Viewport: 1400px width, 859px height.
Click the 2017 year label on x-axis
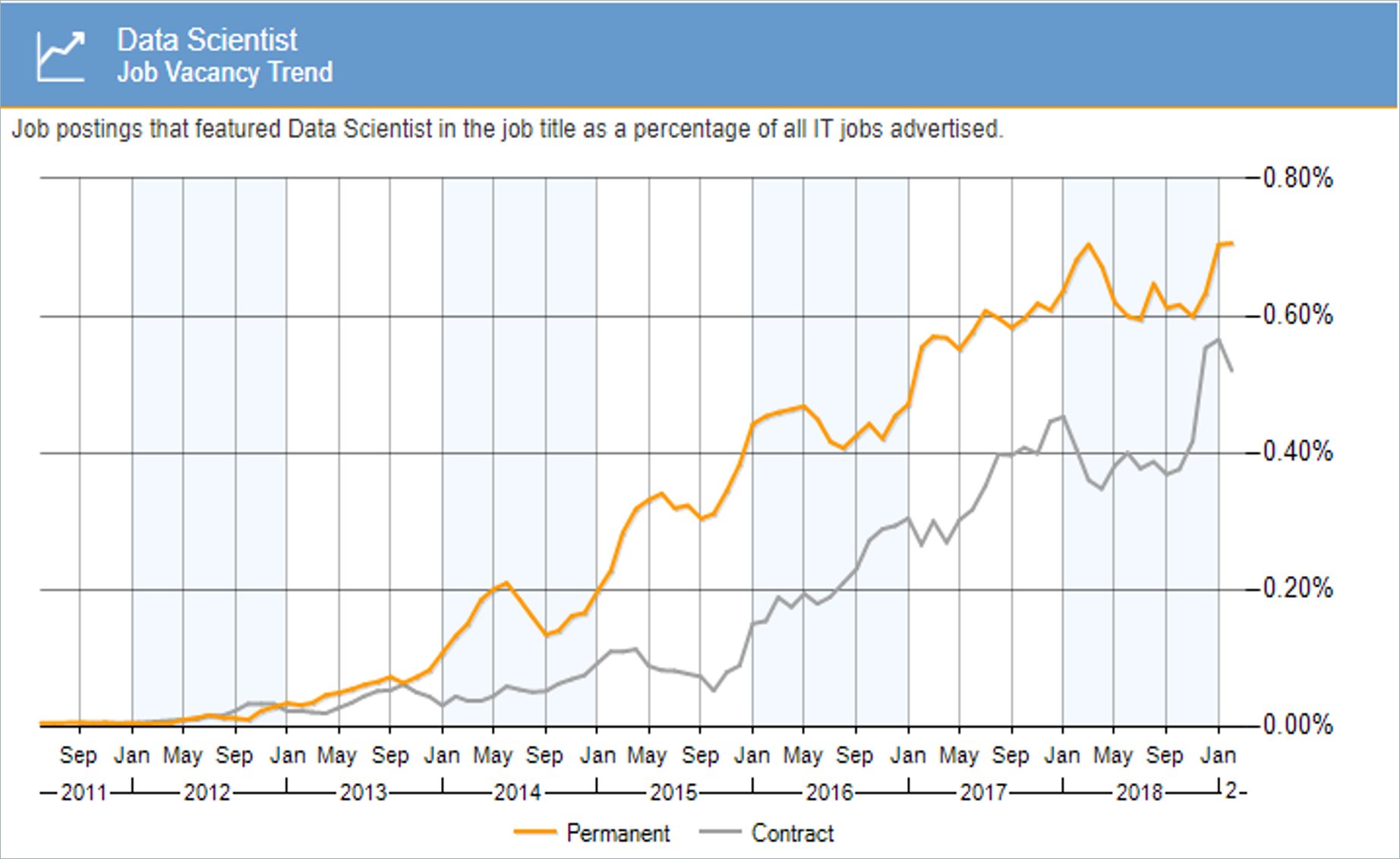(983, 793)
